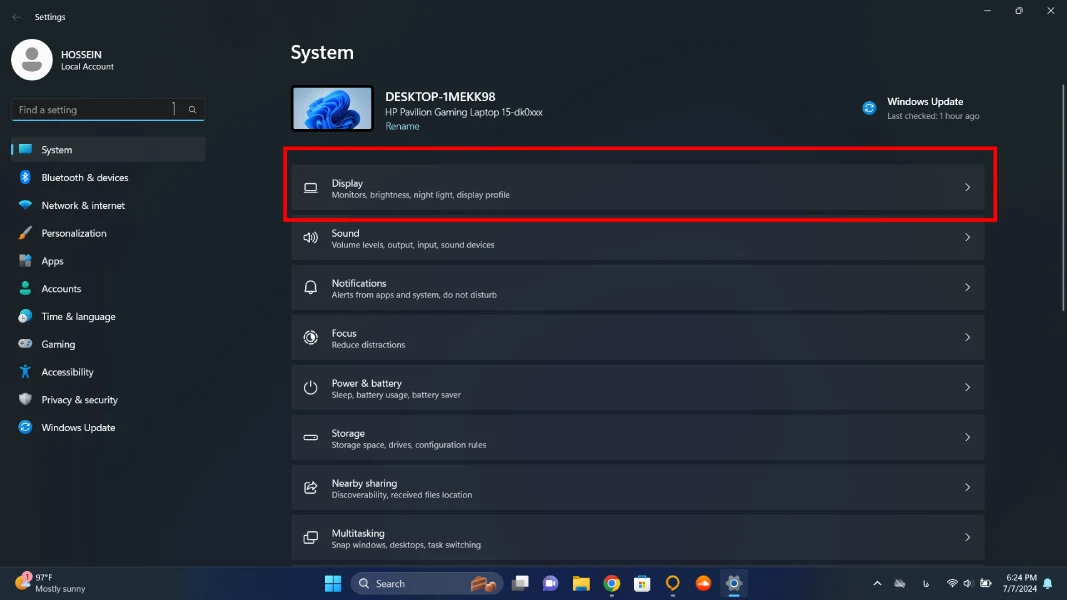Open the Accounts sidebar item
Viewport: 1067px width, 600px height.
(61, 289)
